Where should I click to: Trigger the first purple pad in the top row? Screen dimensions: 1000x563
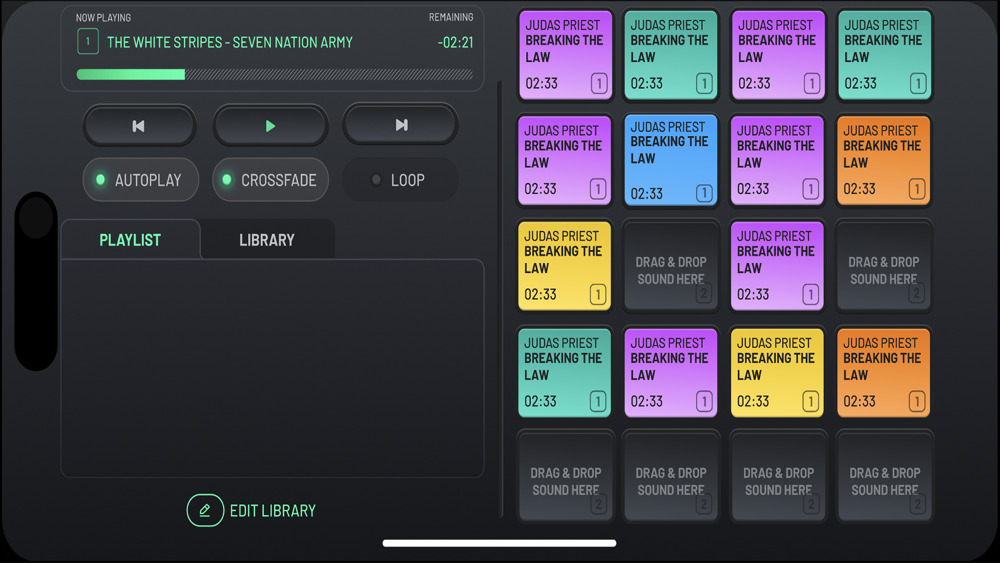(566, 55)
